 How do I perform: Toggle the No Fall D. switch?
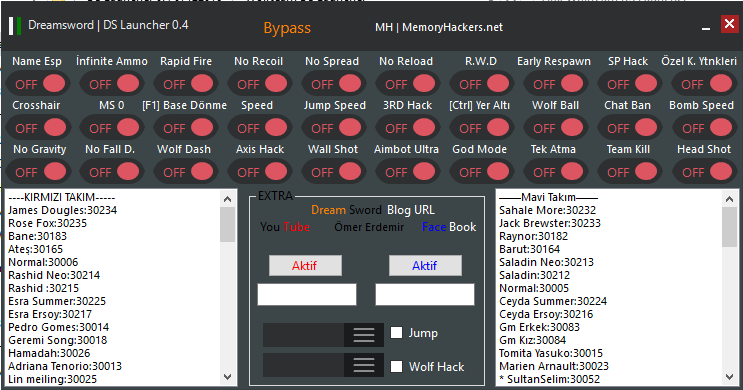coord(112,172)
